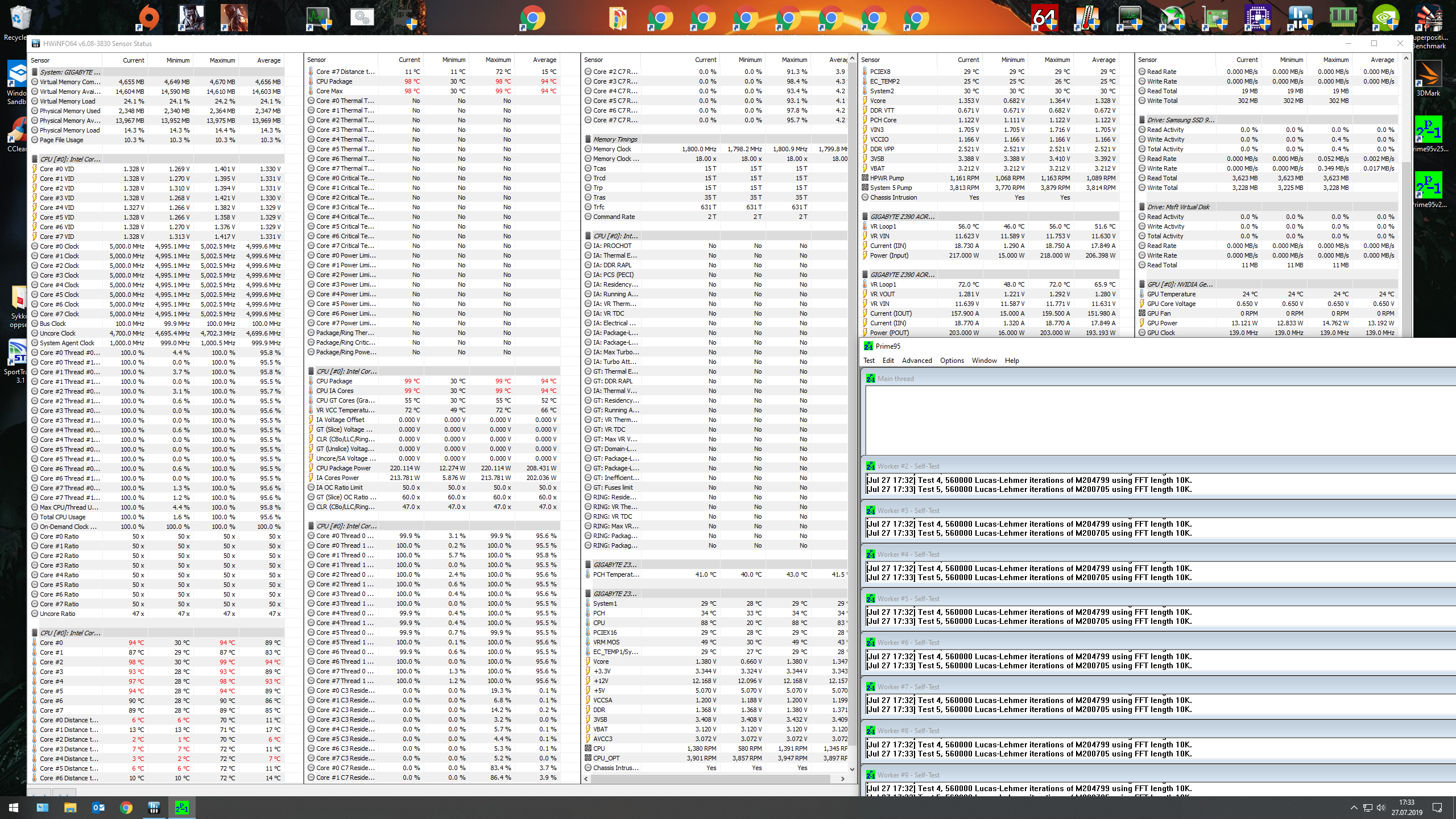Open the green RAM stick desktop icon
The height and width of the screenshot is (819, 1456).
pyautogui.click(x=1343, y=18)
